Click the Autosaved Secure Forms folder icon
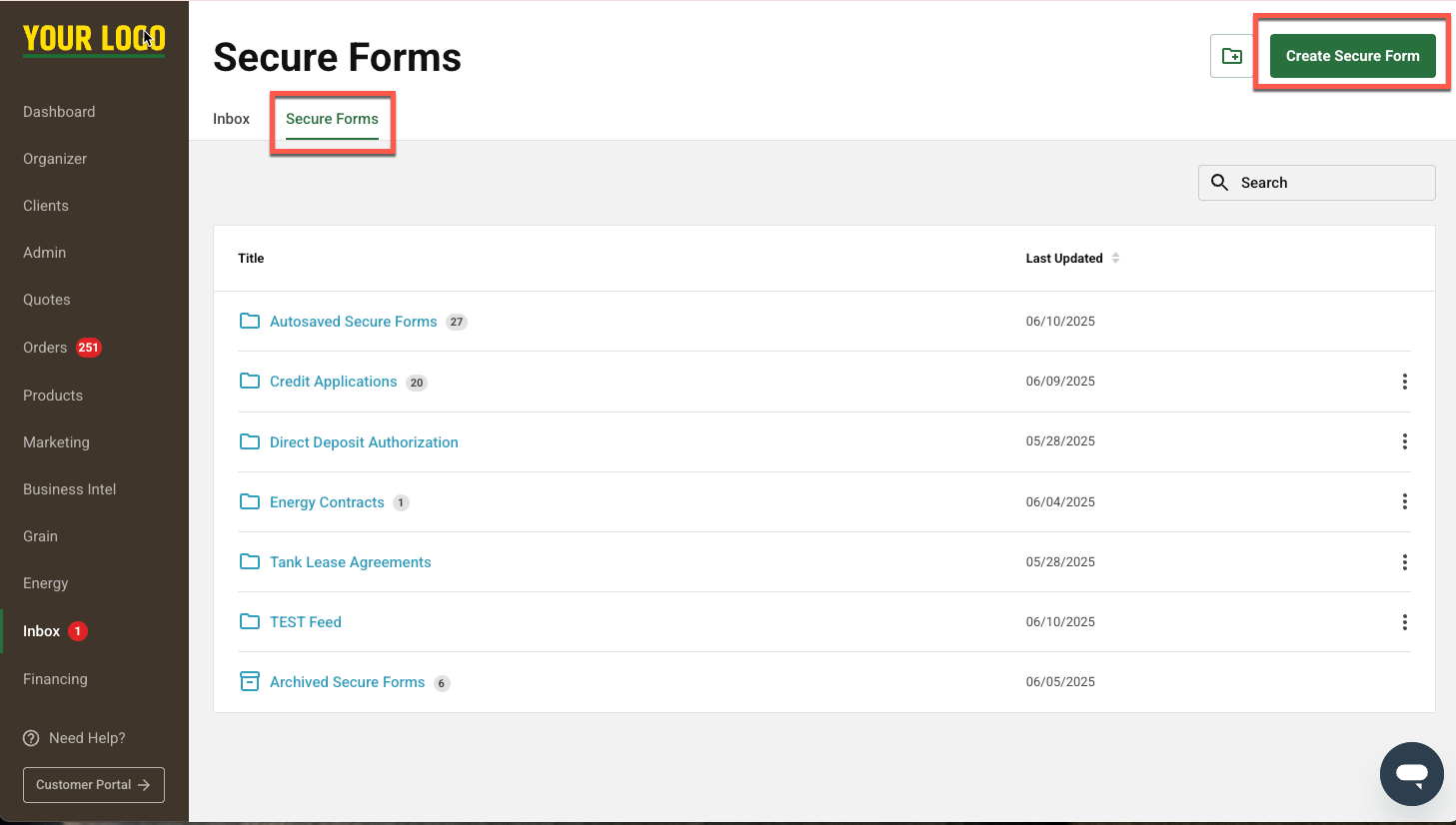1456x825 pixels. click(x=250, y=321)
